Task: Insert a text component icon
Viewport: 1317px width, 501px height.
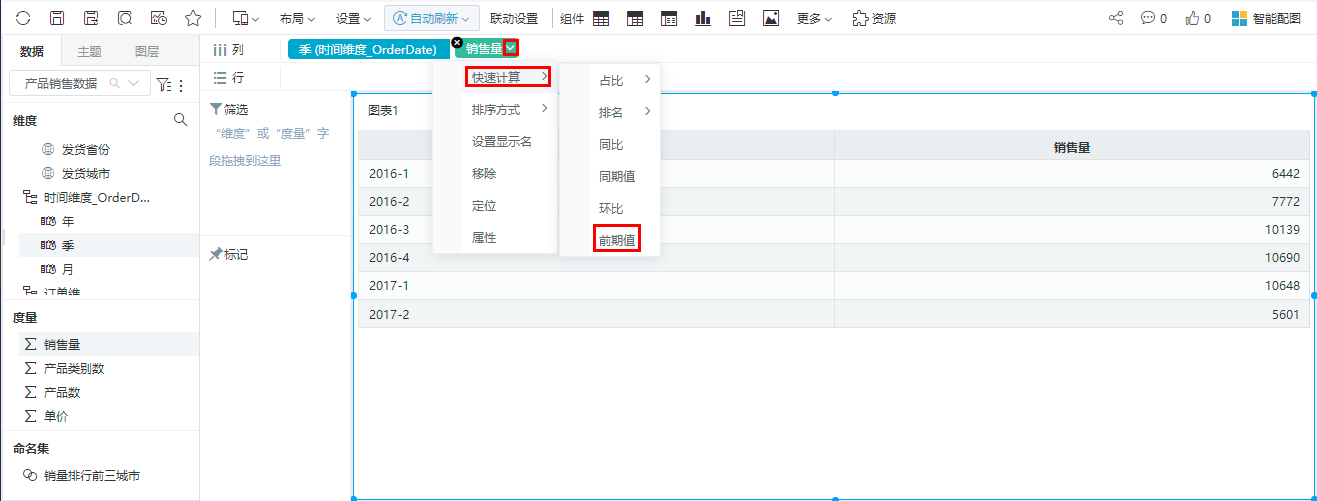Action: pyautogui.click(x=737, y=18)
